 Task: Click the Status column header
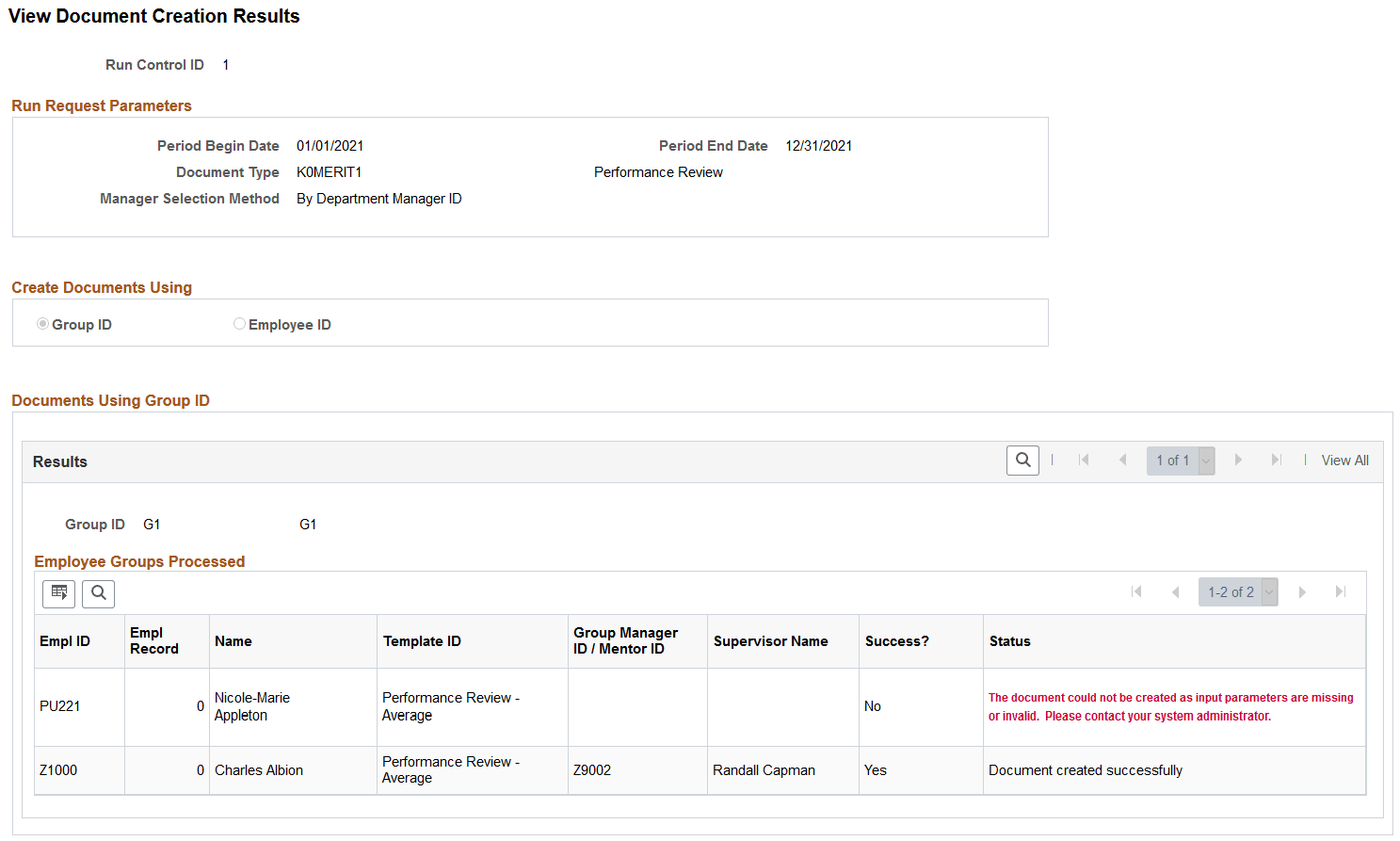[1009, 640]
